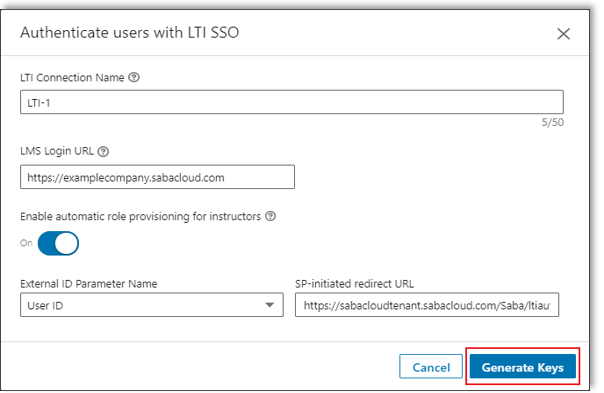Image resolution: width=604 pixels, height=393 pixels.
Task: Open help icon next to LMS Login URL
Action: click(x=103, y=151)
